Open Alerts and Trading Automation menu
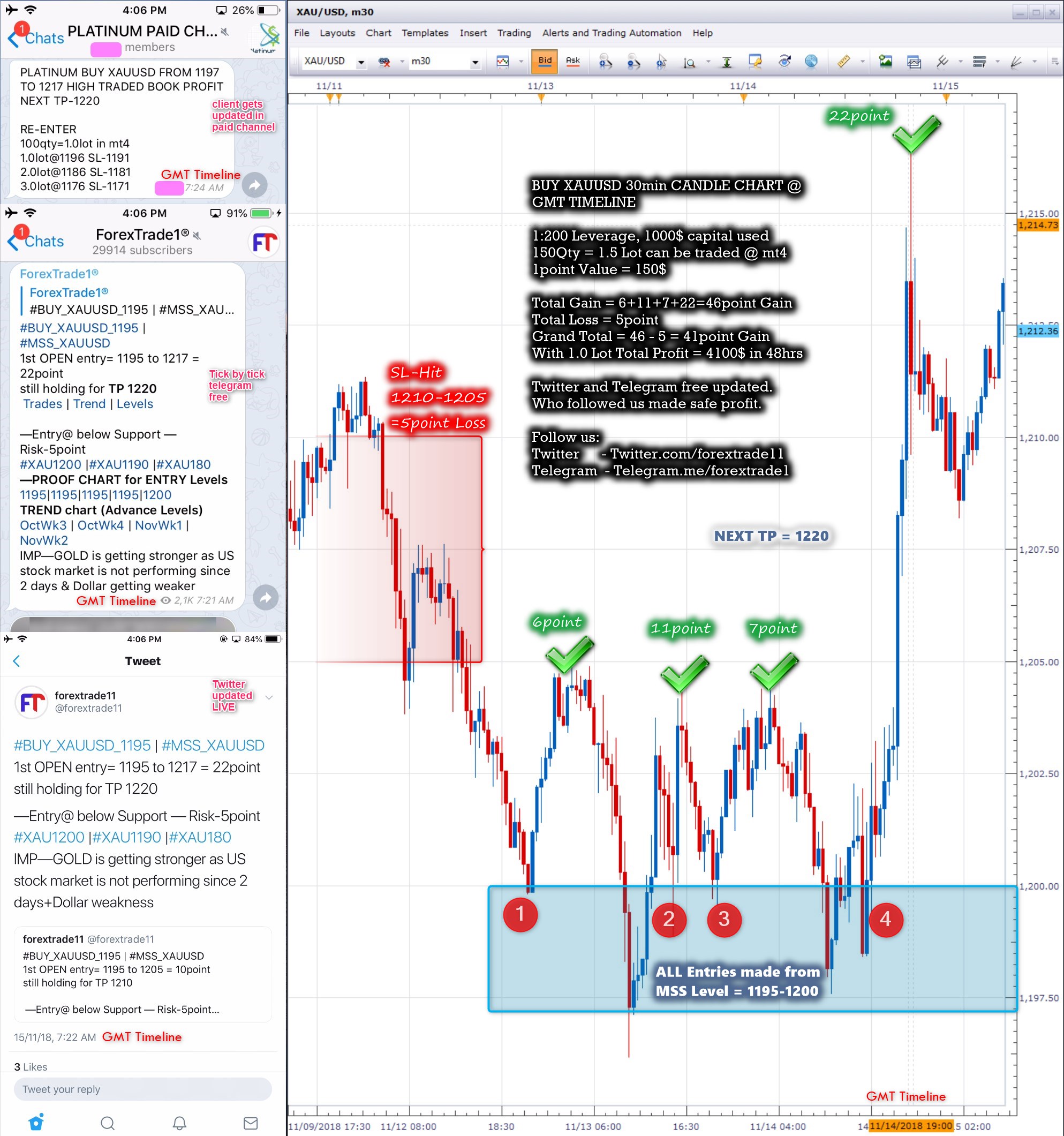Screen dimensions: 1064x1136 click(612, 33)
